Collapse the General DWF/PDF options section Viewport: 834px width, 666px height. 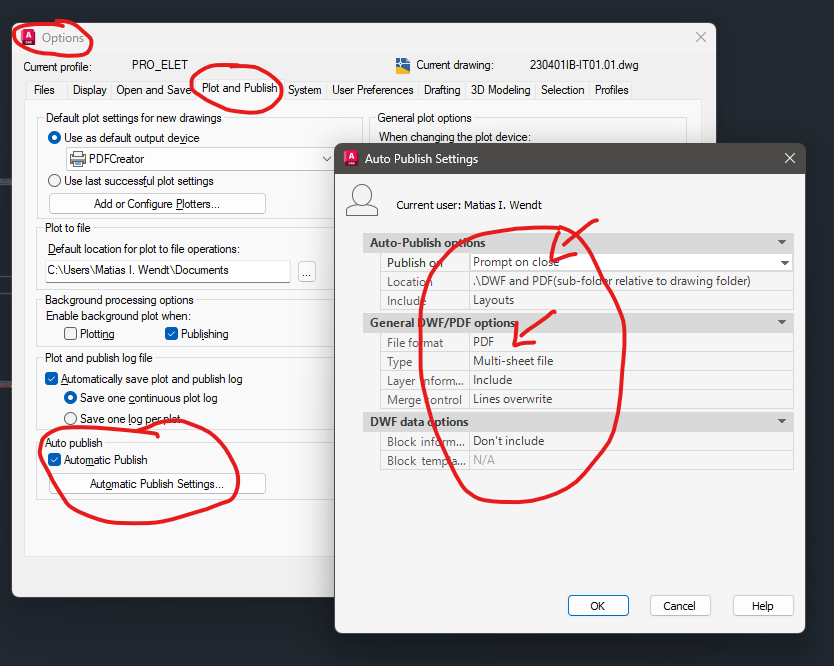(x=782, y=322)
